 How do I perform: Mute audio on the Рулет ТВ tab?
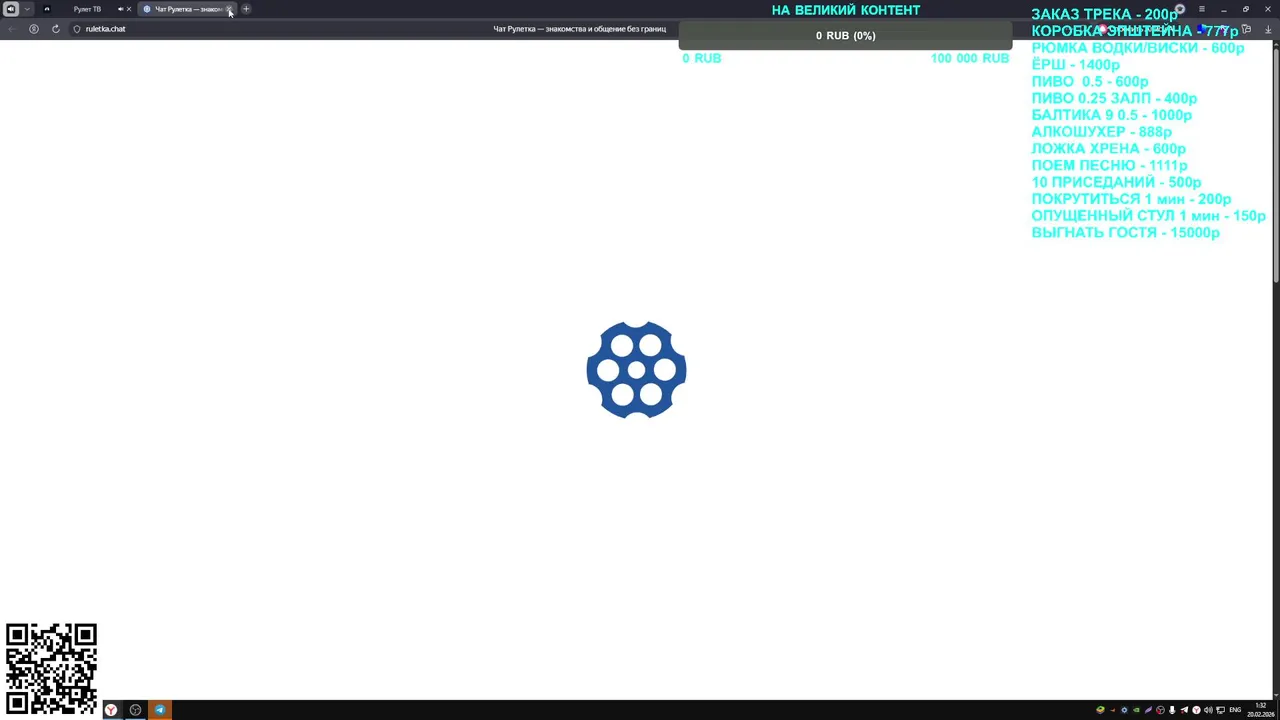click(x=120, y=9)
